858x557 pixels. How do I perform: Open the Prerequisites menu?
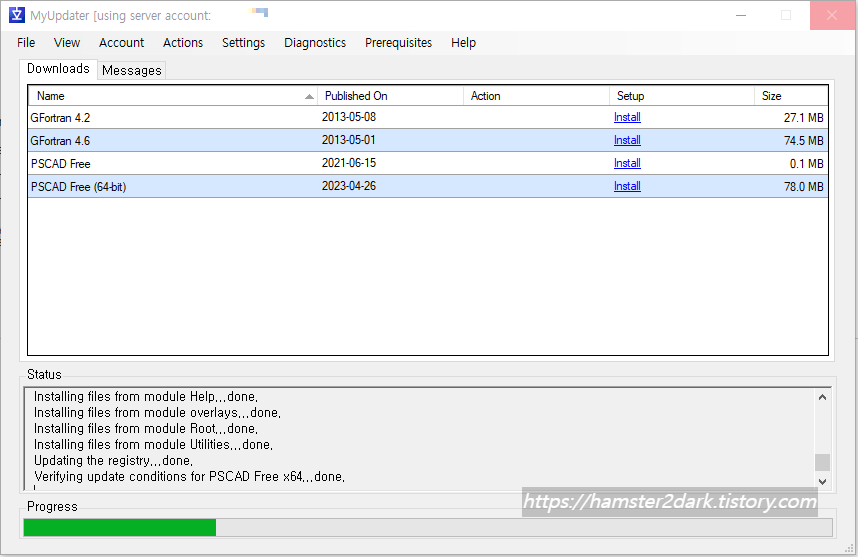coord(398,43)
